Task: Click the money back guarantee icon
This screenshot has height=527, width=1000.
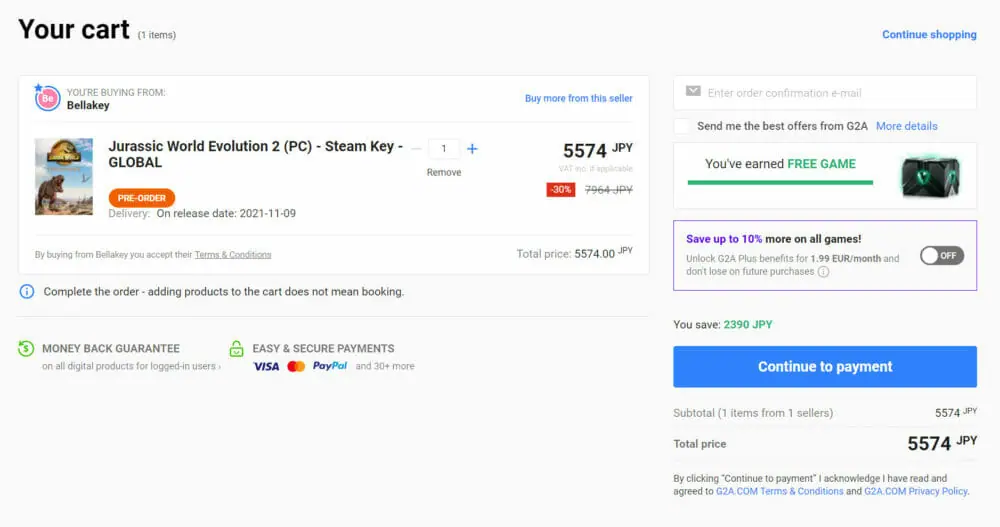Action: pos(26,349)
